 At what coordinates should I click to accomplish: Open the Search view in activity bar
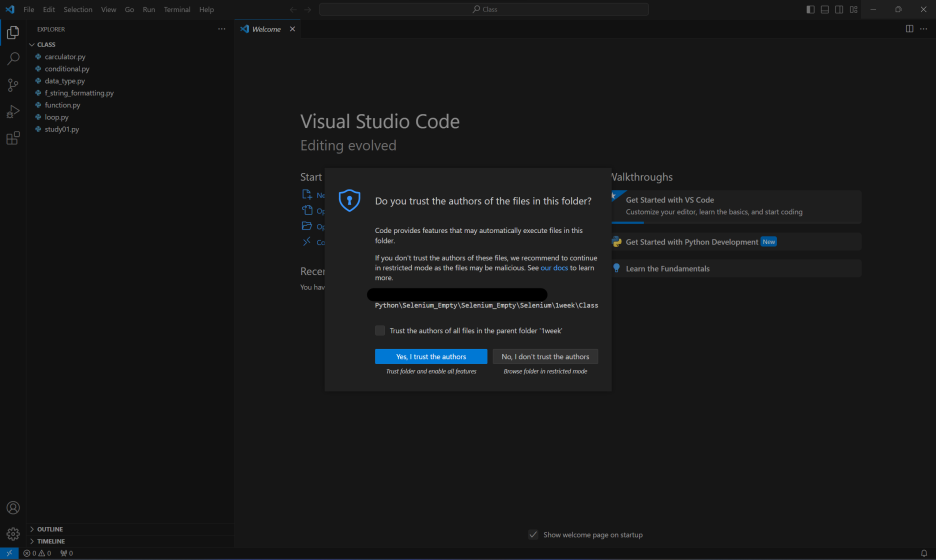click(13, 59)
